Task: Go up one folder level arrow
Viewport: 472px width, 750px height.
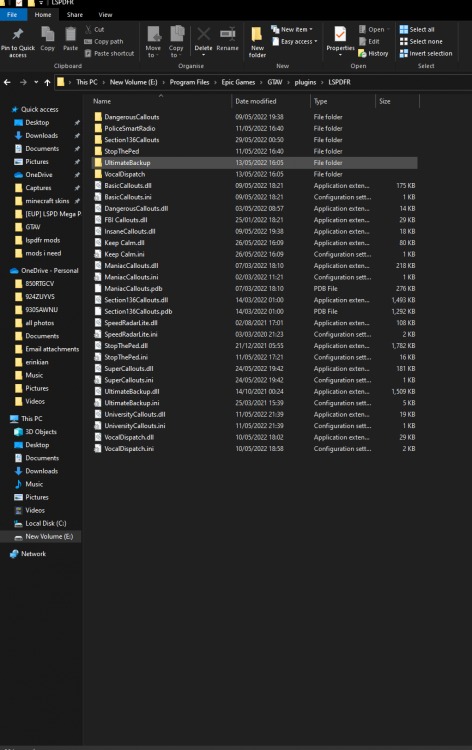Action: (x=47, y=82)
